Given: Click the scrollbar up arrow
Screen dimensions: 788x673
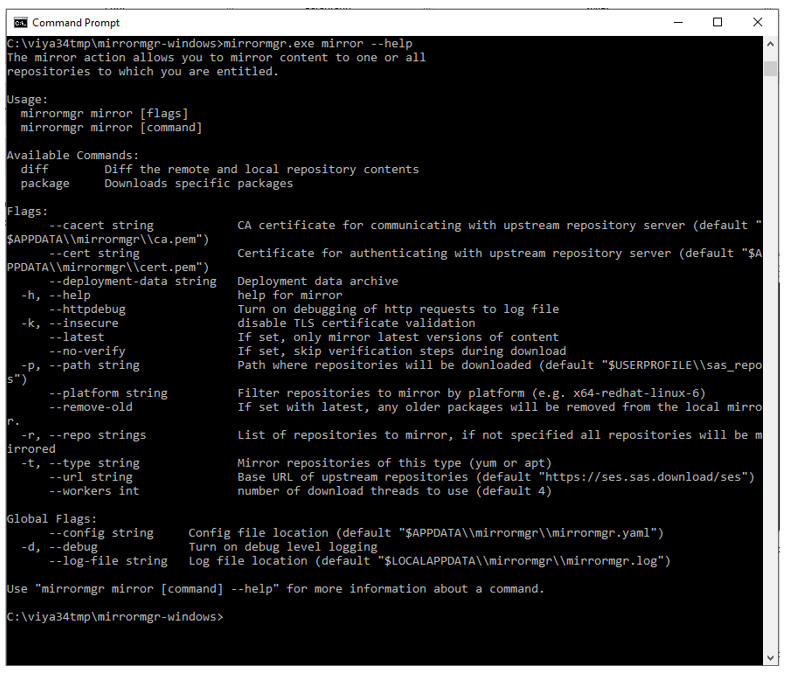Looking at the screenshot, I should (770, 44).
